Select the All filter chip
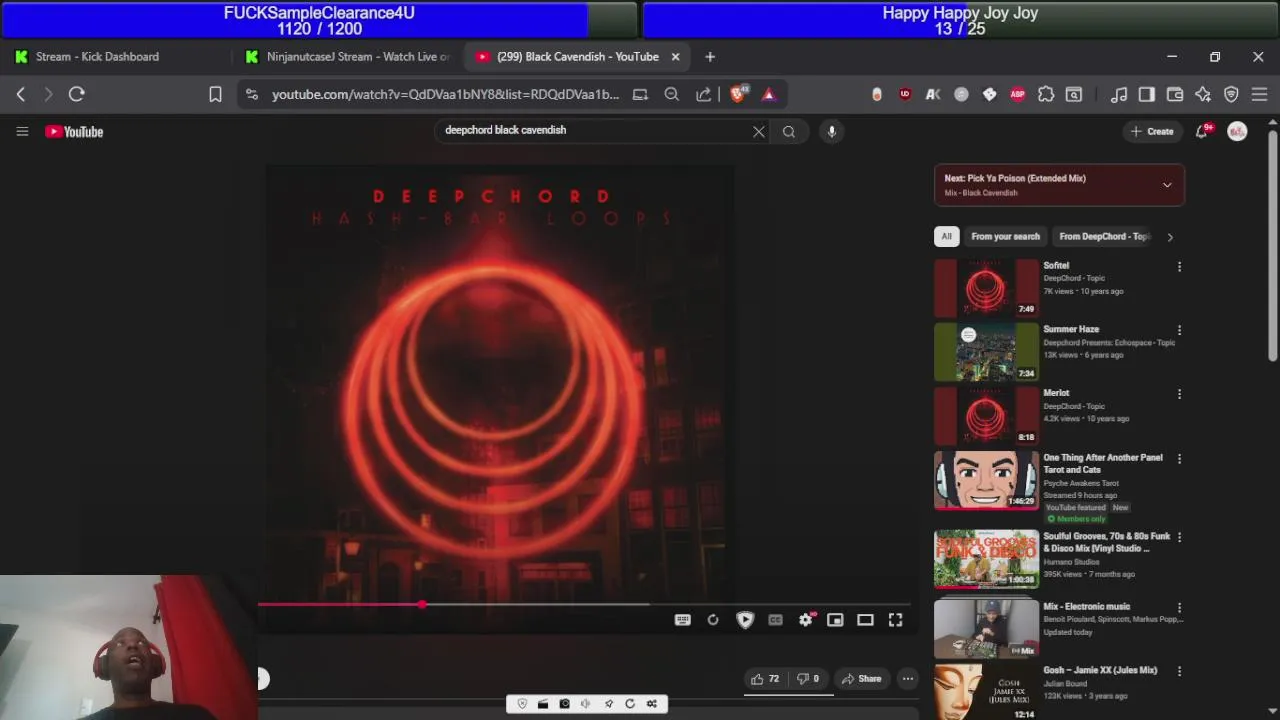This screenshot has width=1280, height=720. (946, 237)
